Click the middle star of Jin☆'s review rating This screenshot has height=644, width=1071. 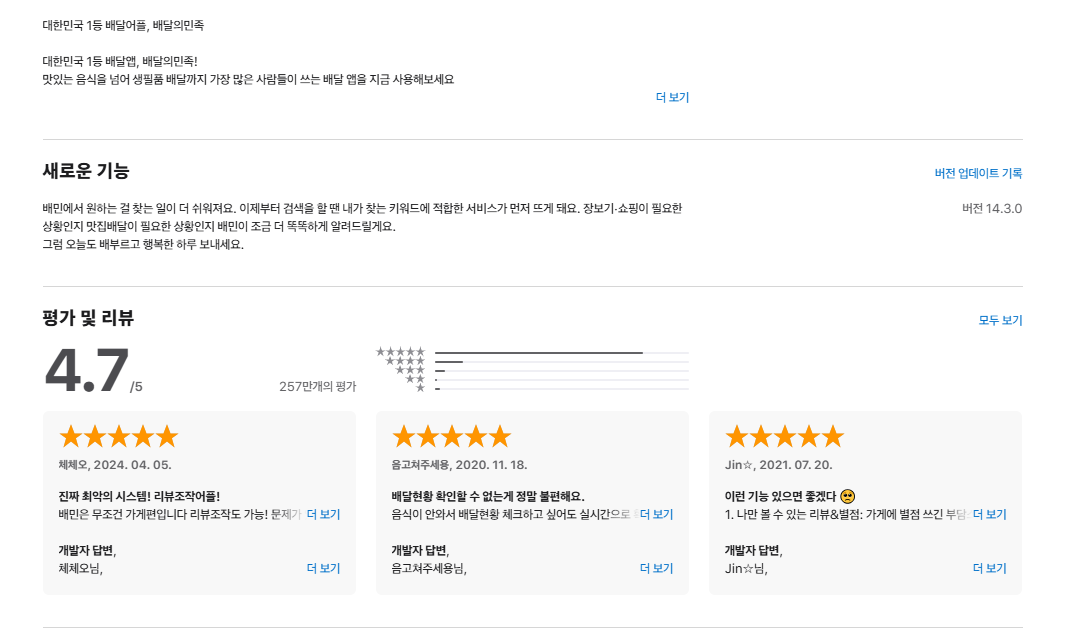785,435
